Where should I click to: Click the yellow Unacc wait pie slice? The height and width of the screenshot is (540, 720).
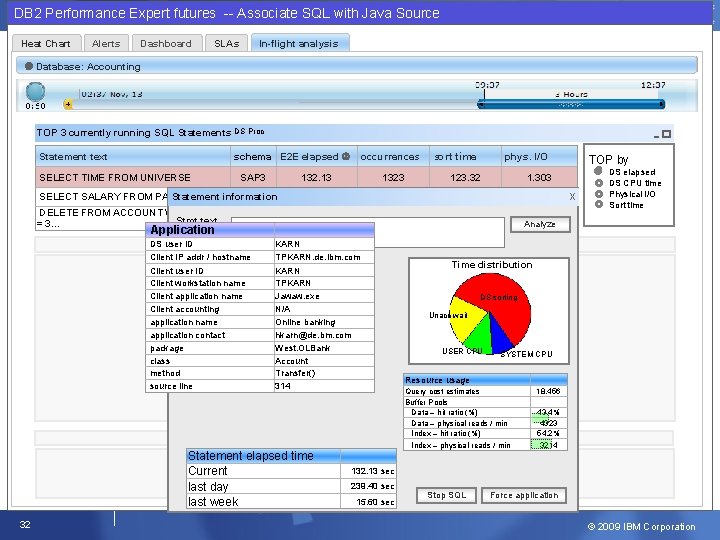coord(466,317)
